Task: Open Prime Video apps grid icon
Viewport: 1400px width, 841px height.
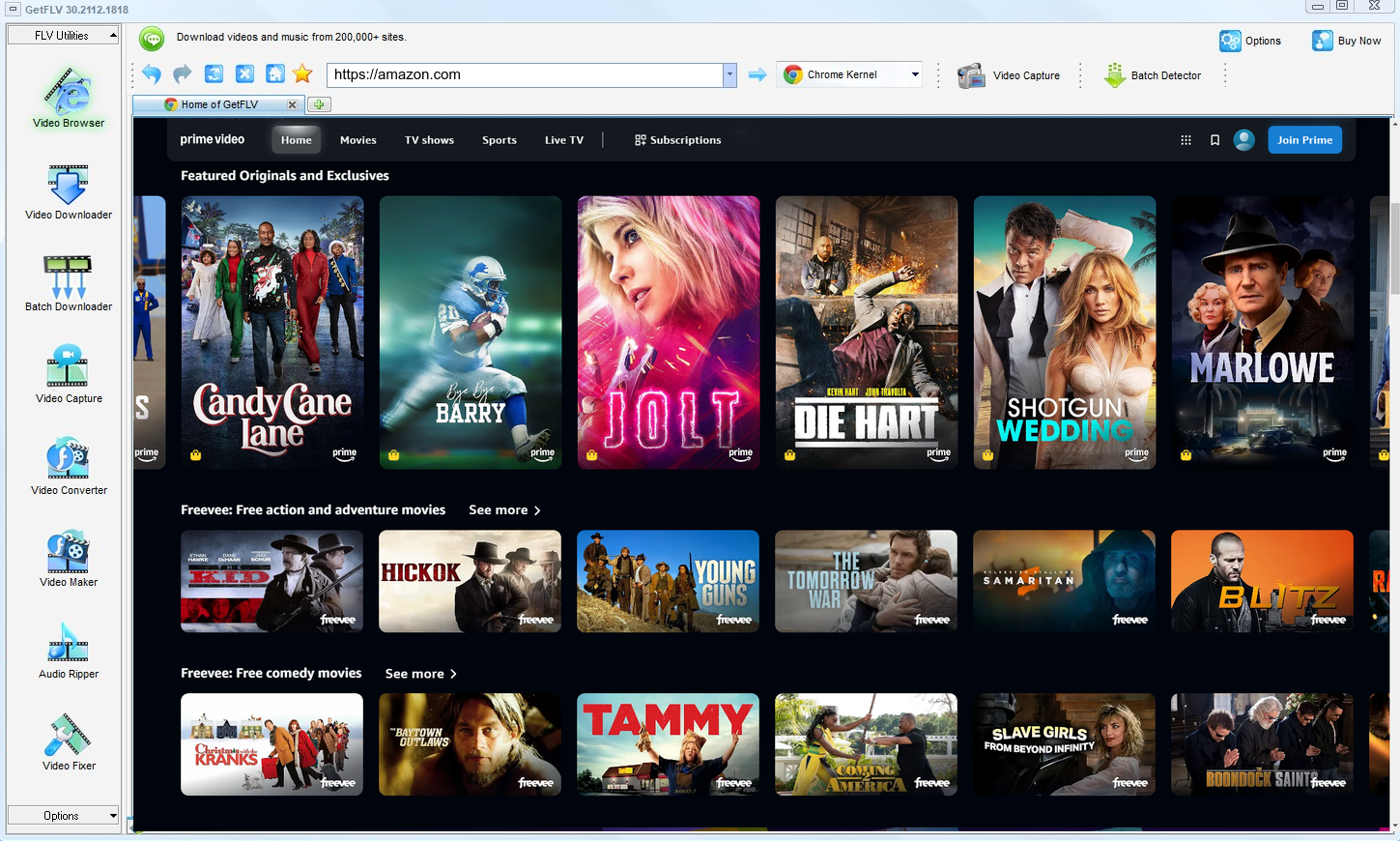Action: 1186,140
